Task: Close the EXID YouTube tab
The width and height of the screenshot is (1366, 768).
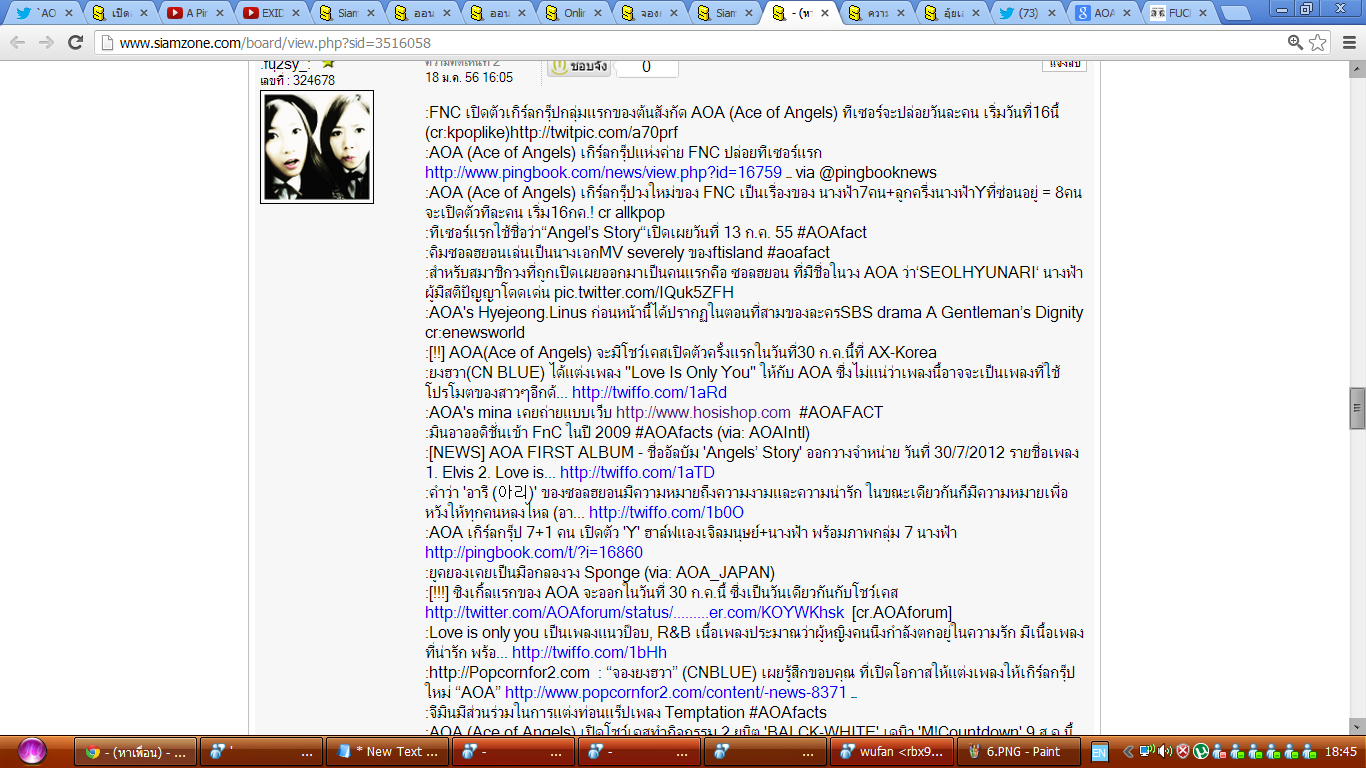Action: (296, 14)
